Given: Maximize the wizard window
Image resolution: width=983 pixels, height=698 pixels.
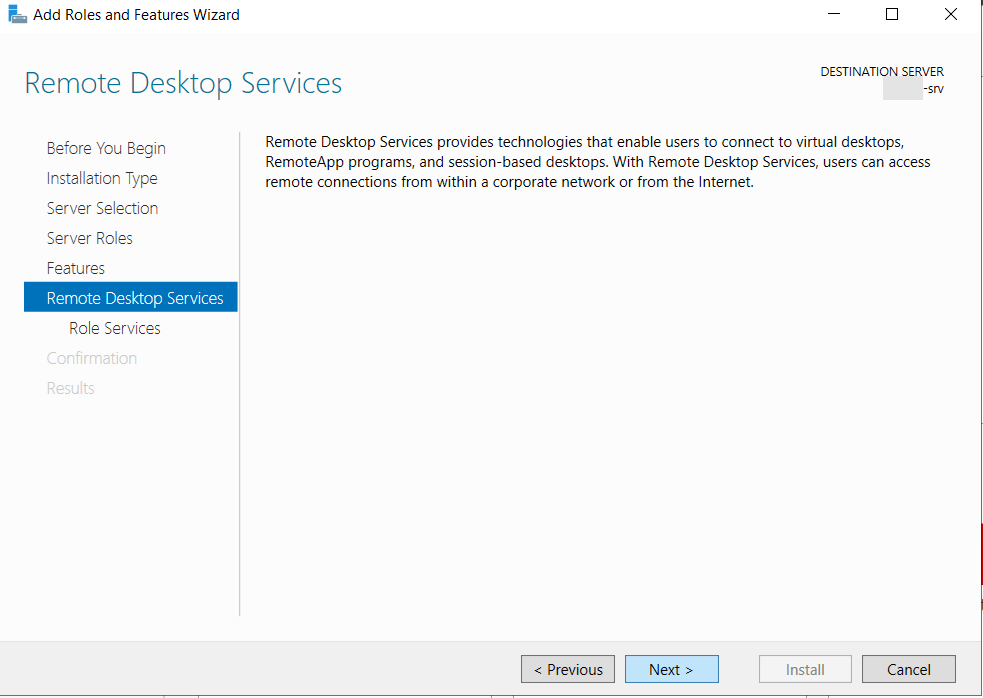Looking at the screenshot, I should point(891,14).
